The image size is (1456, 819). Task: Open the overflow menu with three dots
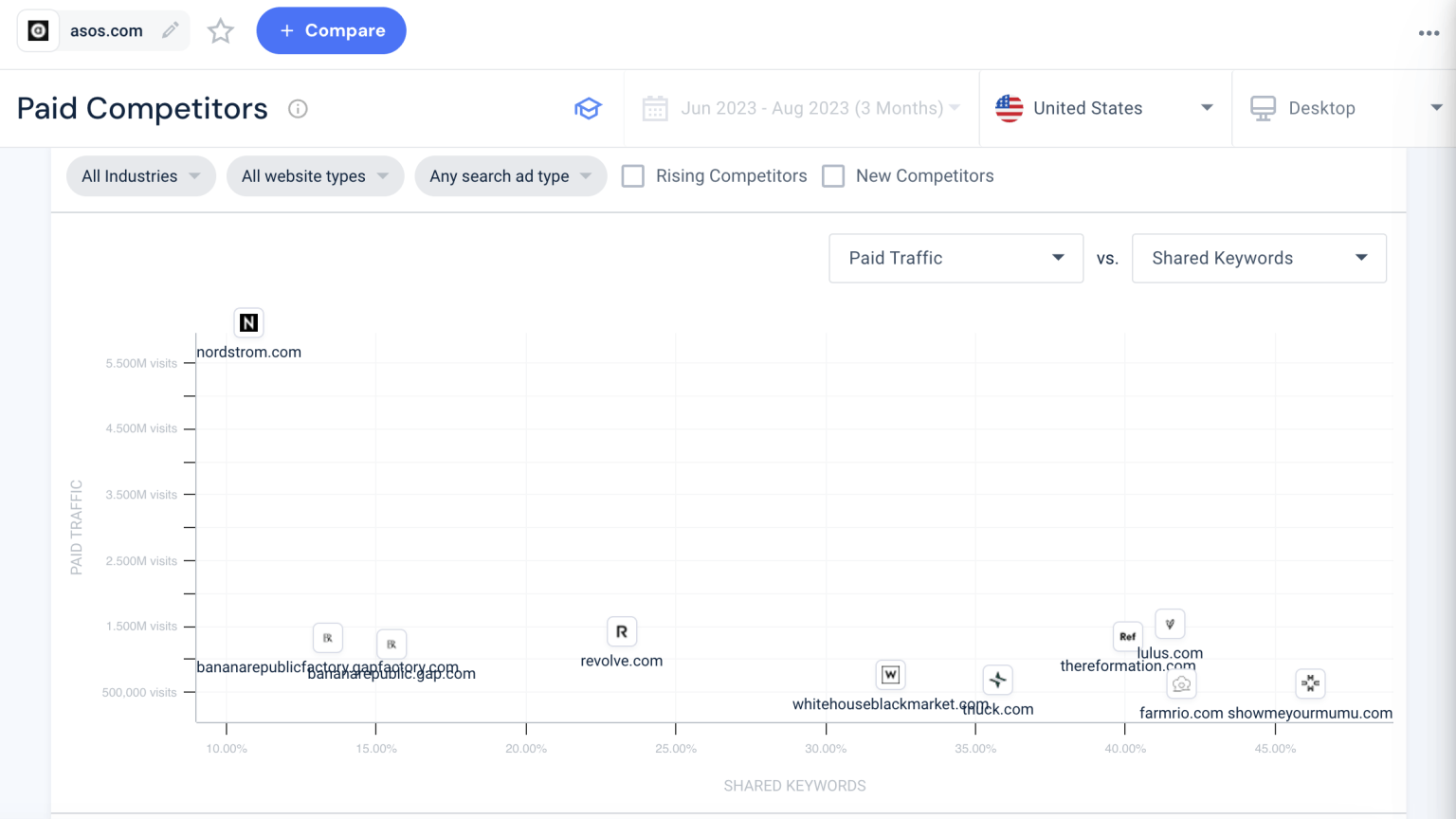(1429, 32)
